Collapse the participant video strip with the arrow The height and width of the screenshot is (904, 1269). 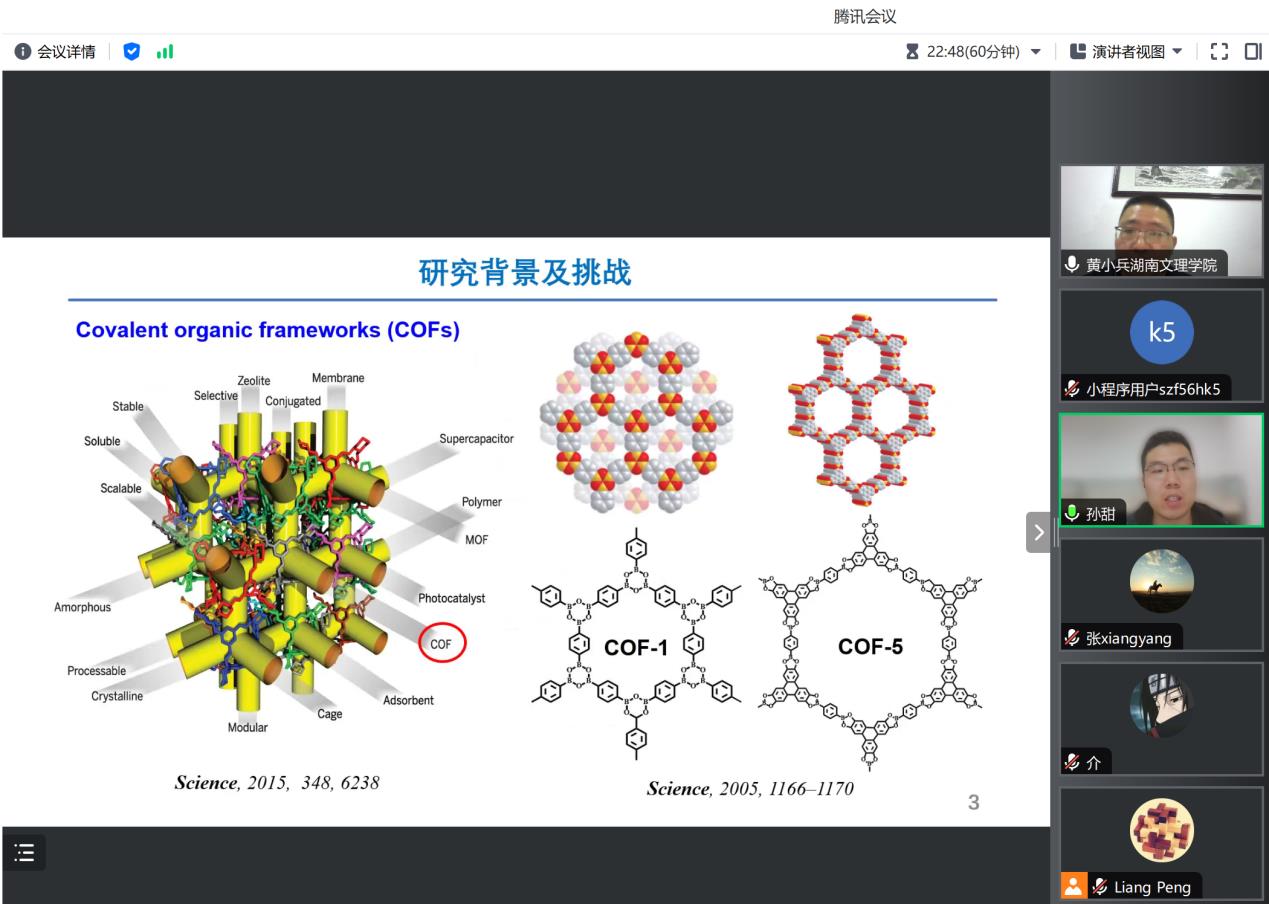[x=1038, y=532]
